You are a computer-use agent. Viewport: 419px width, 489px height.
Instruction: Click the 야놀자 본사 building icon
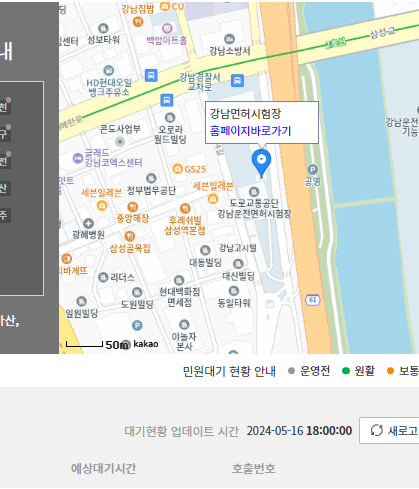point(184,324)
